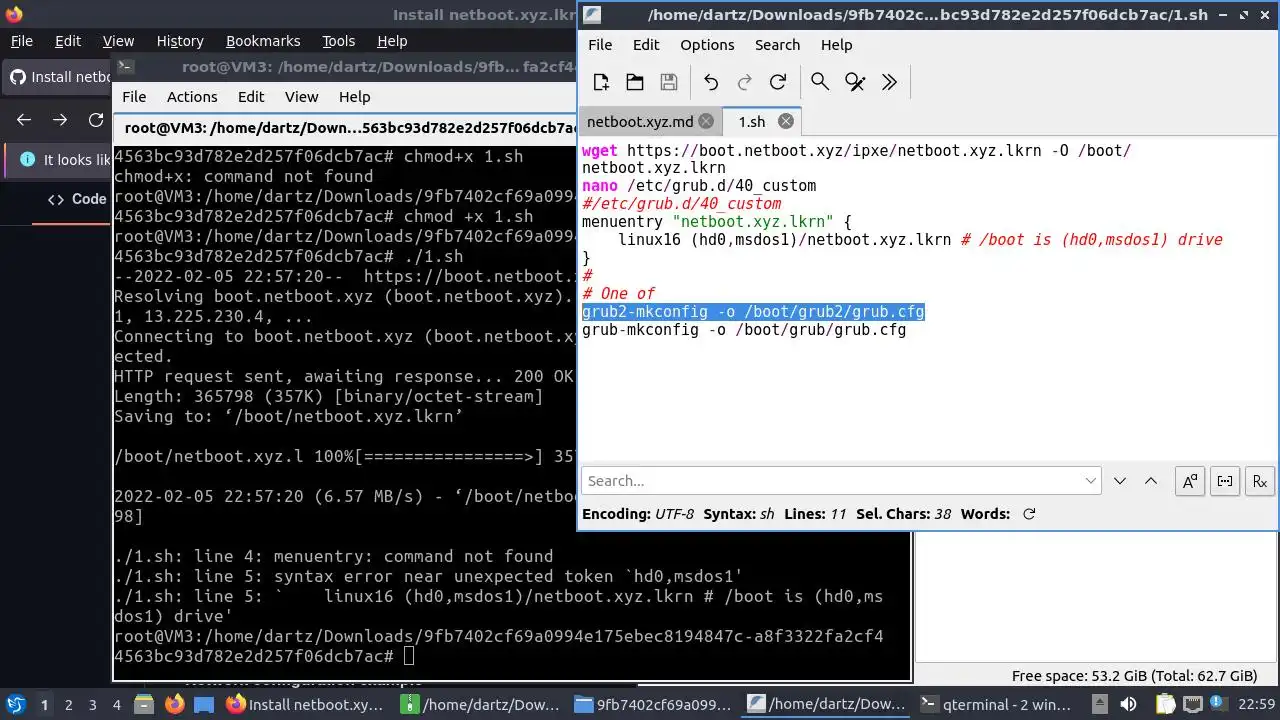The height and width of the screenshot is (720, 1280).
Task: Click the Save floppy disk icon
Action: tap(669, 82)
